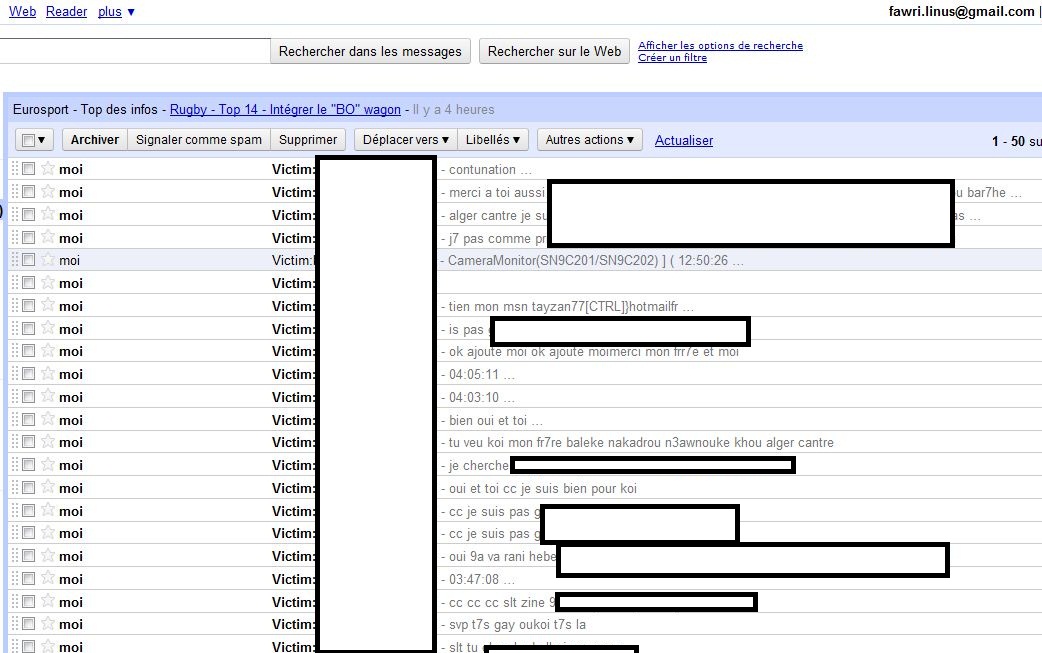Select the "ok ajoute moi" message checkbox
1042x653 pixels.
(x=29, y=351)
